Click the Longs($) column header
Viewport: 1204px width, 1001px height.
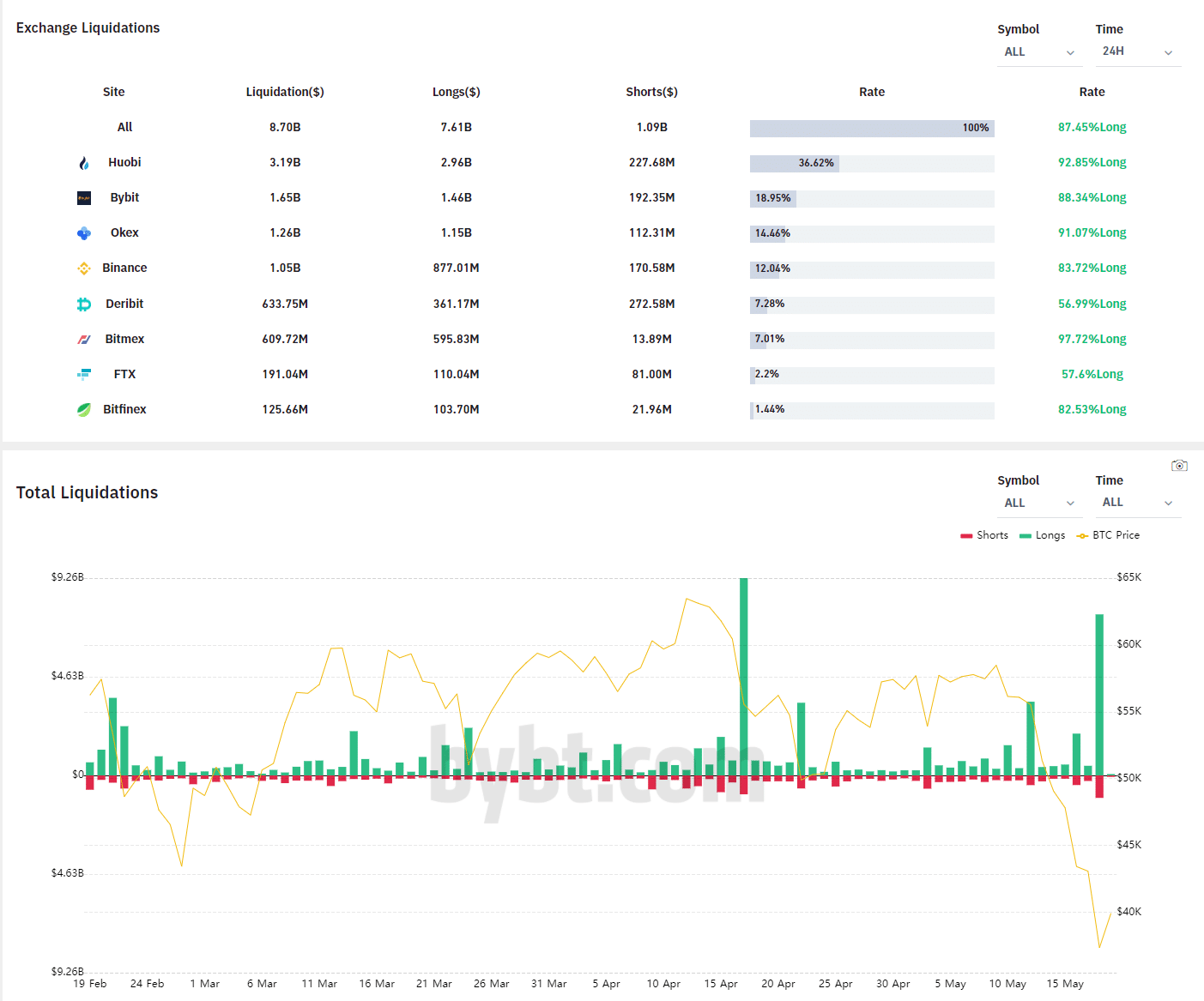pyautogui.click(x=456, y=92)
